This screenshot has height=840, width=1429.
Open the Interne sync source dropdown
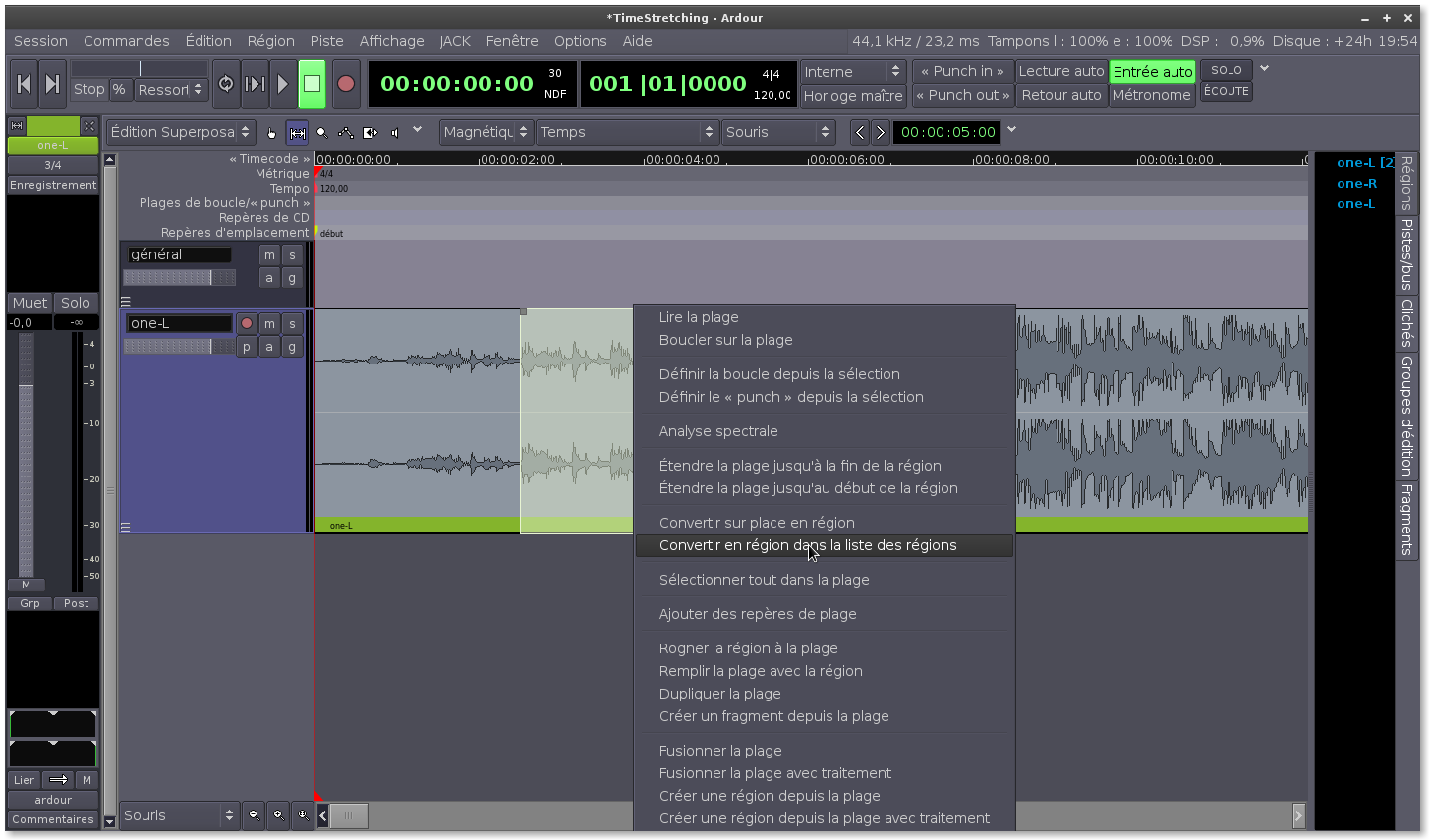(852, 71)
